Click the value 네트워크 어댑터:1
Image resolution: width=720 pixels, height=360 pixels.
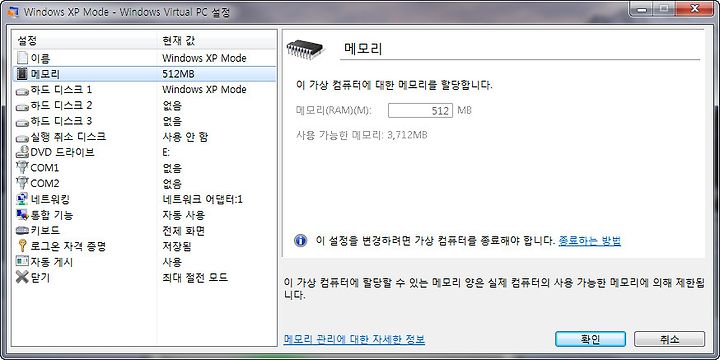pyautogui.click(x=202, y=199)
